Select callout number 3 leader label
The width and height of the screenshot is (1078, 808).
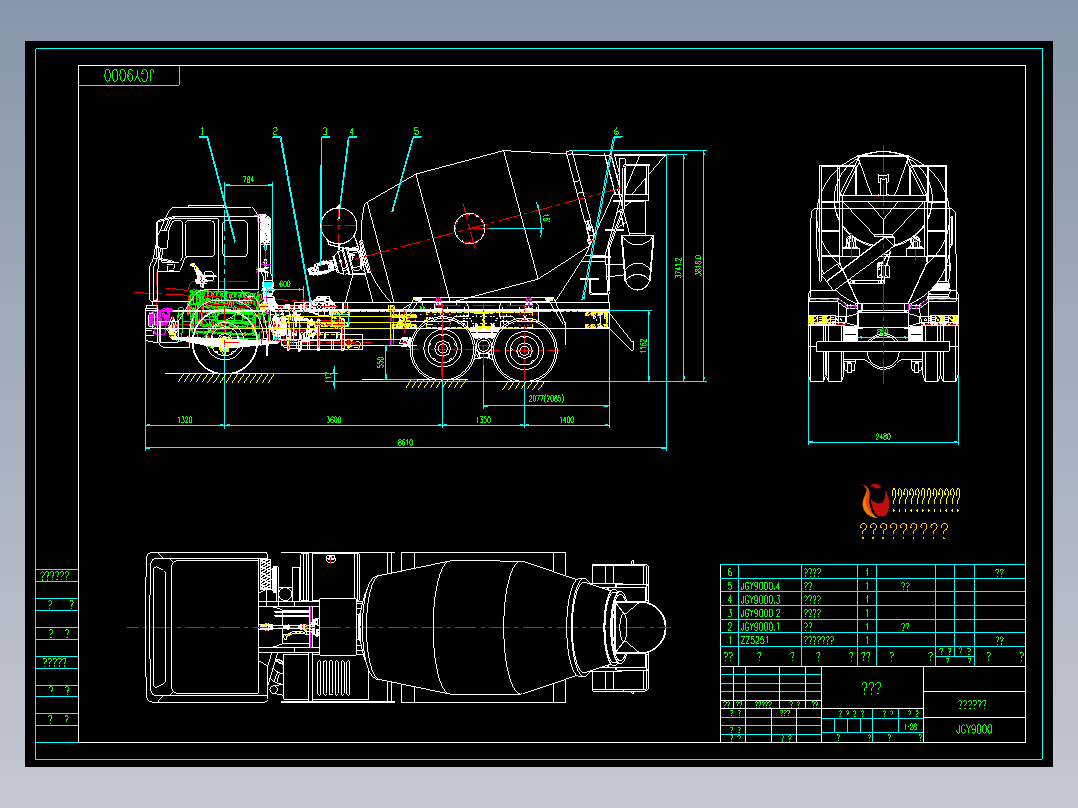325,131
